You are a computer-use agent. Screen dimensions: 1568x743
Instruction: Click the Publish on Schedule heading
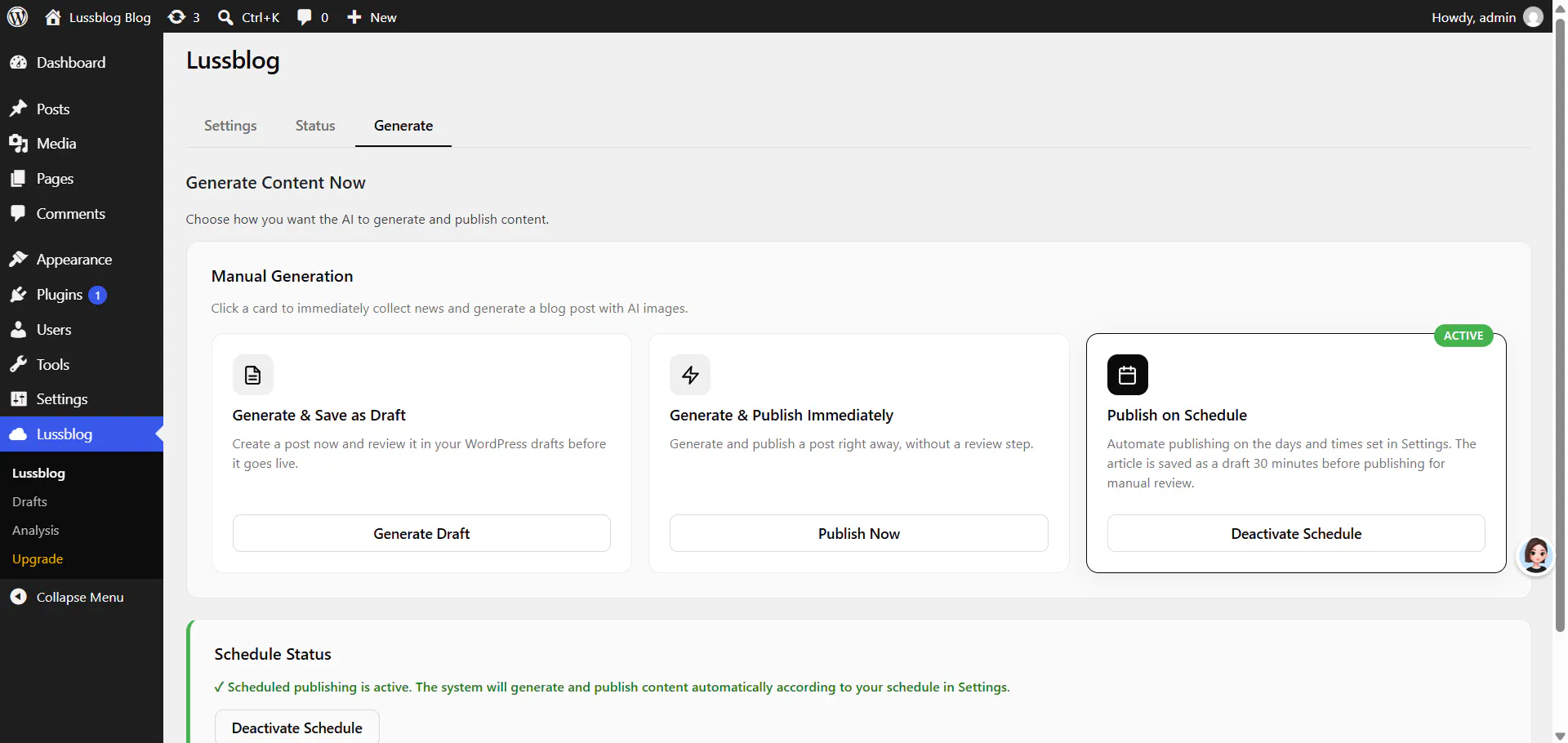click(1177, 415)
